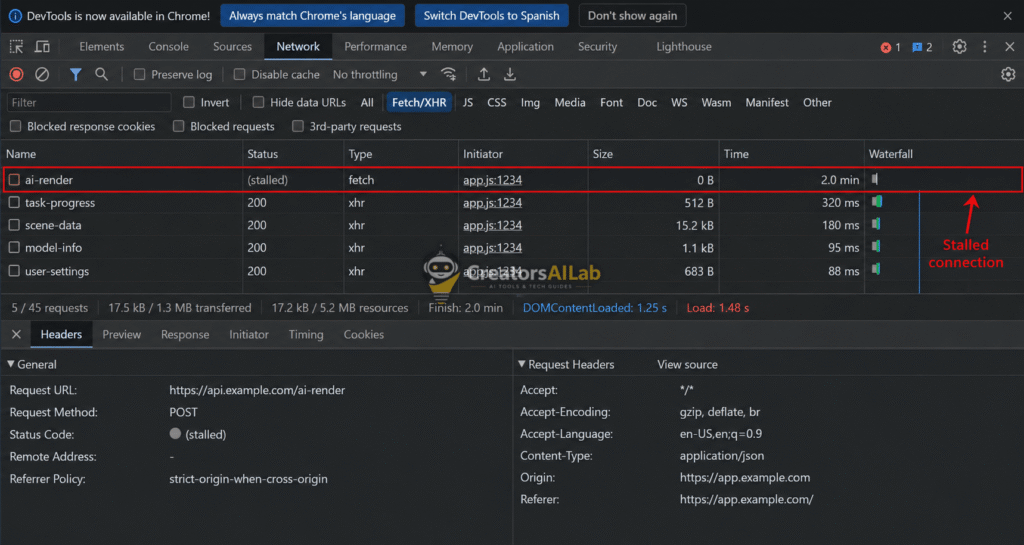This screenshot has width=1024, height=545.
Task: Check Hide data URLs checkbox
Action: click(259, 102)
